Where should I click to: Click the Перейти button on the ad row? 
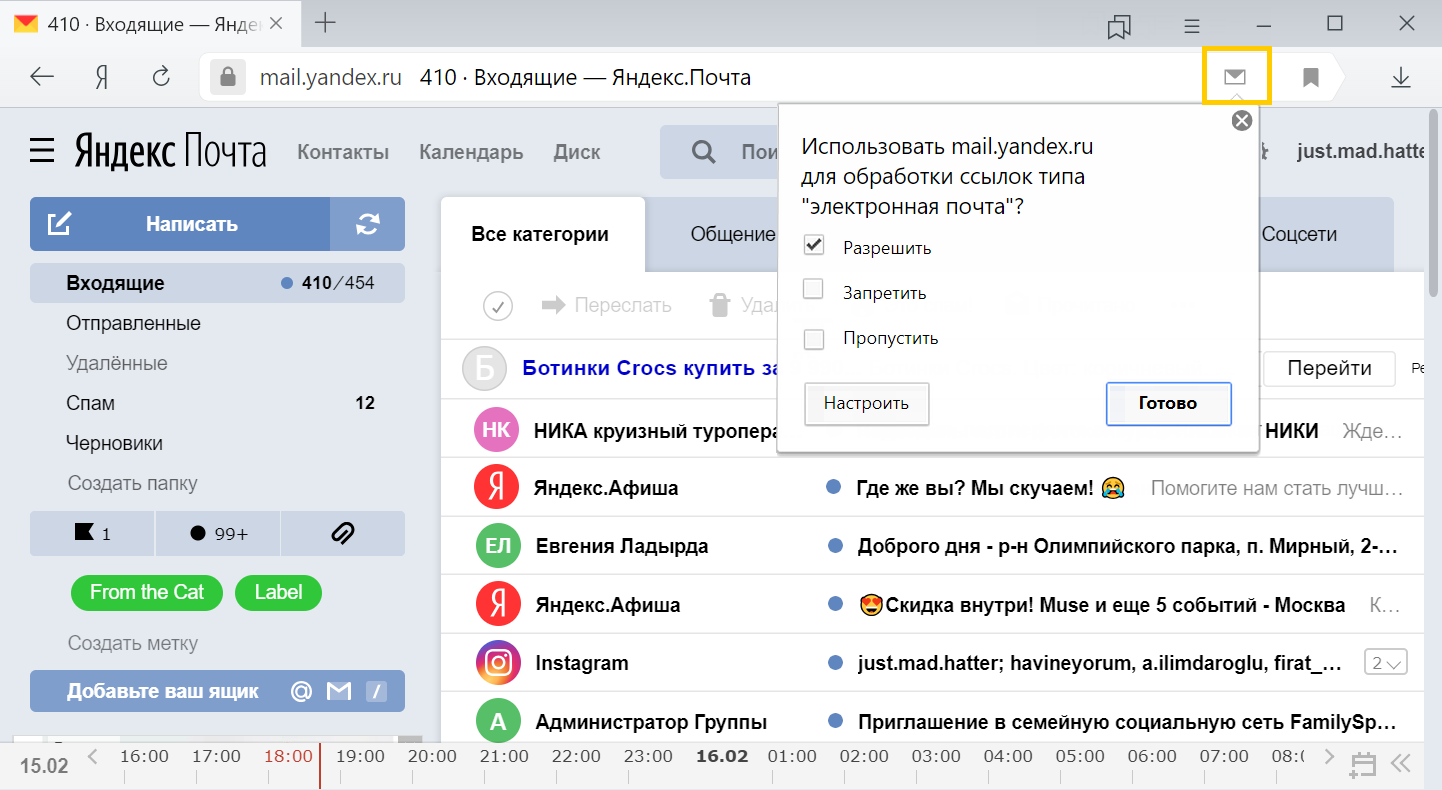[x=1329, y=368]
